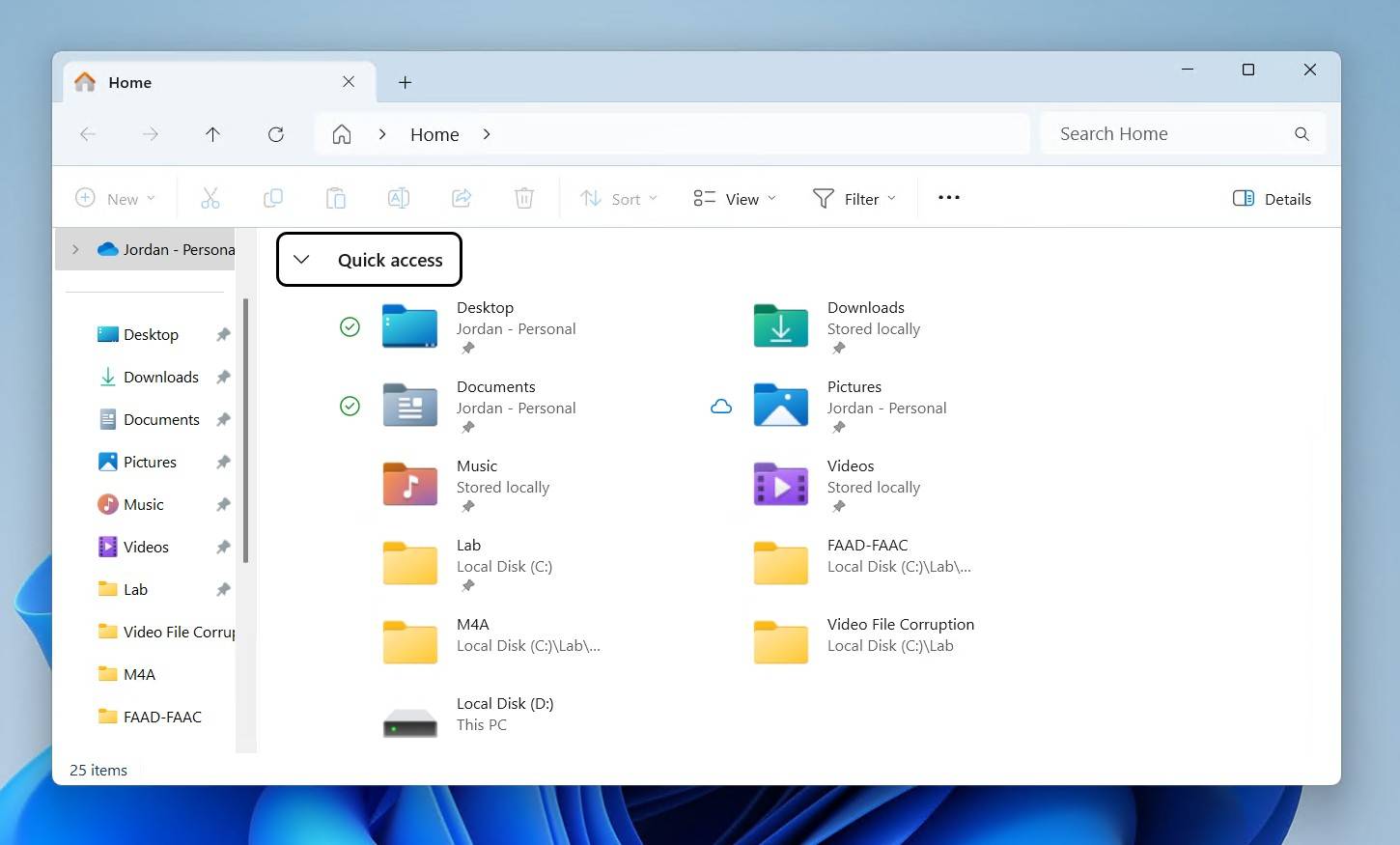Open a new tab with plus button
Image resolution: width=1400 pixels, height=845 pixels.
click(406, 83)
